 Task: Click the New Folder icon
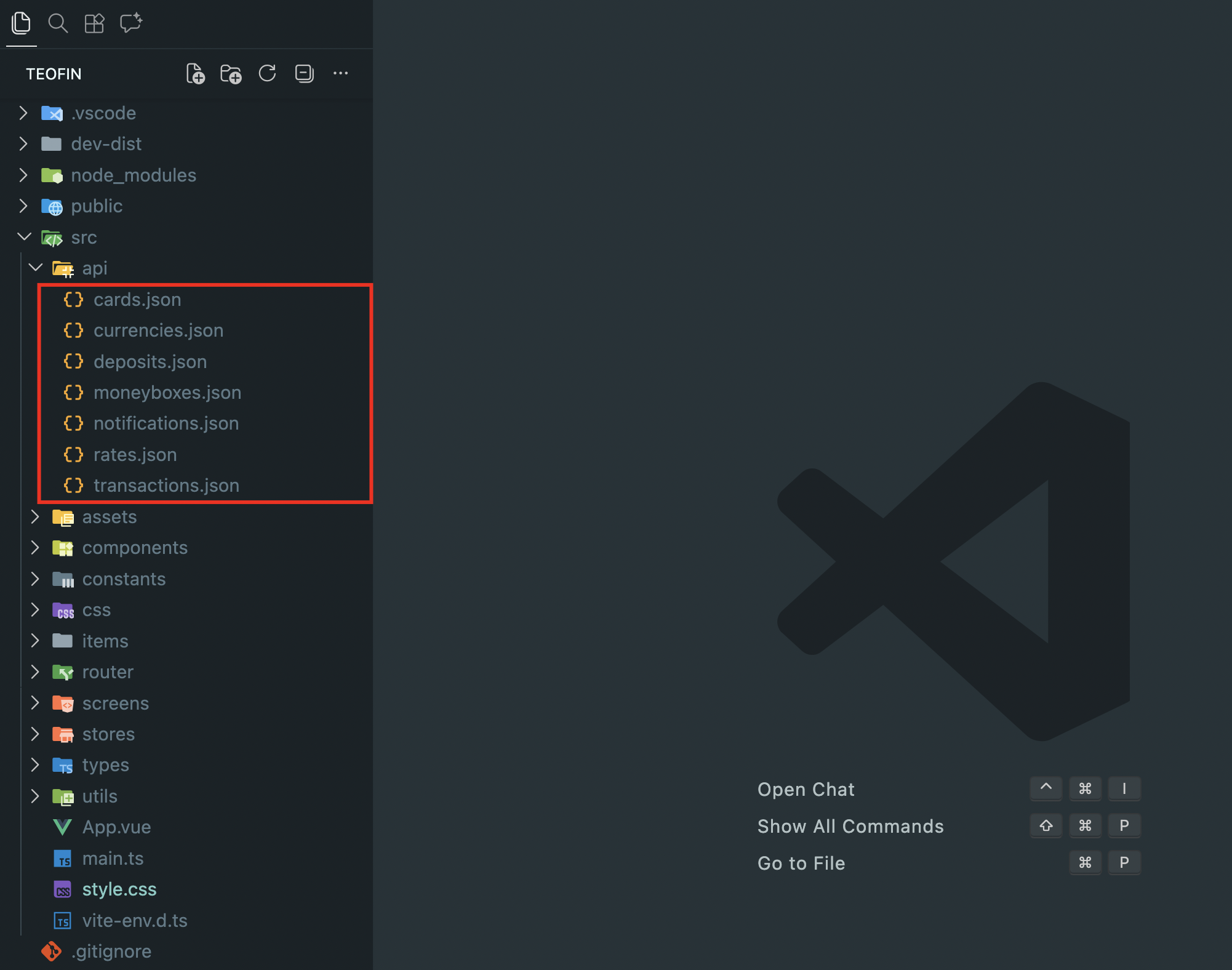tap(231, 74)
